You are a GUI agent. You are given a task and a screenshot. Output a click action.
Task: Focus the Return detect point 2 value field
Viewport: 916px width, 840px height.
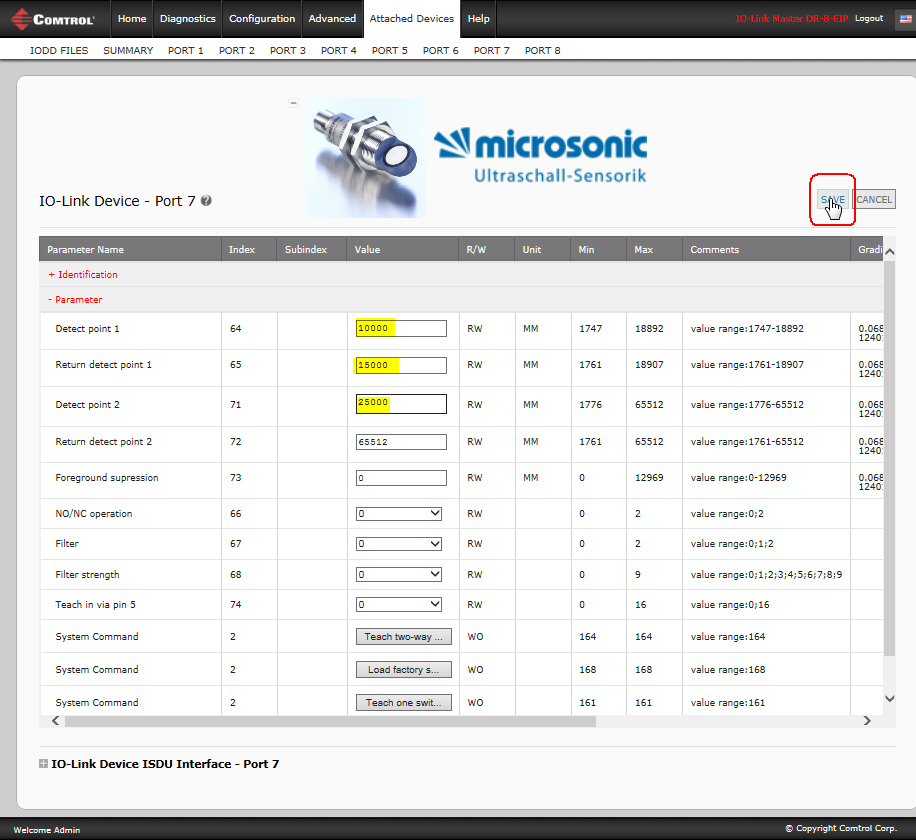[401, 442]
